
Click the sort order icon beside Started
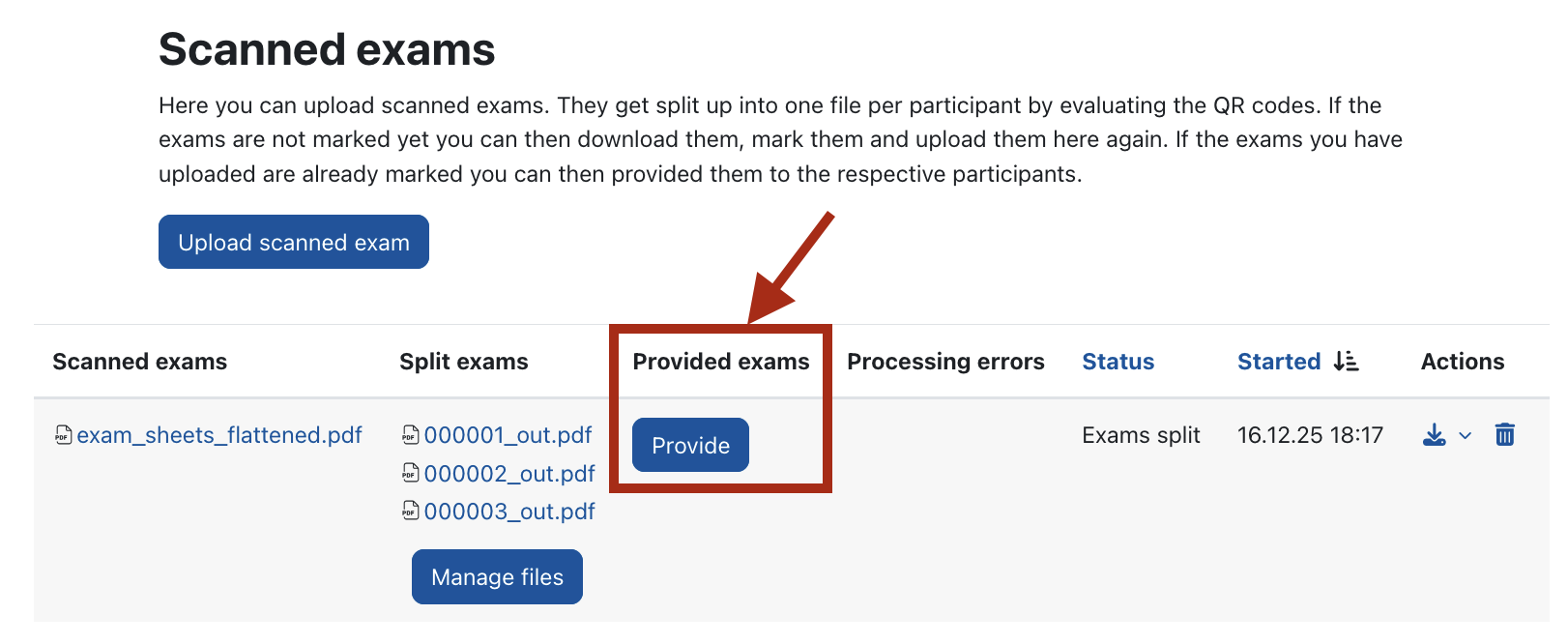1346,362
